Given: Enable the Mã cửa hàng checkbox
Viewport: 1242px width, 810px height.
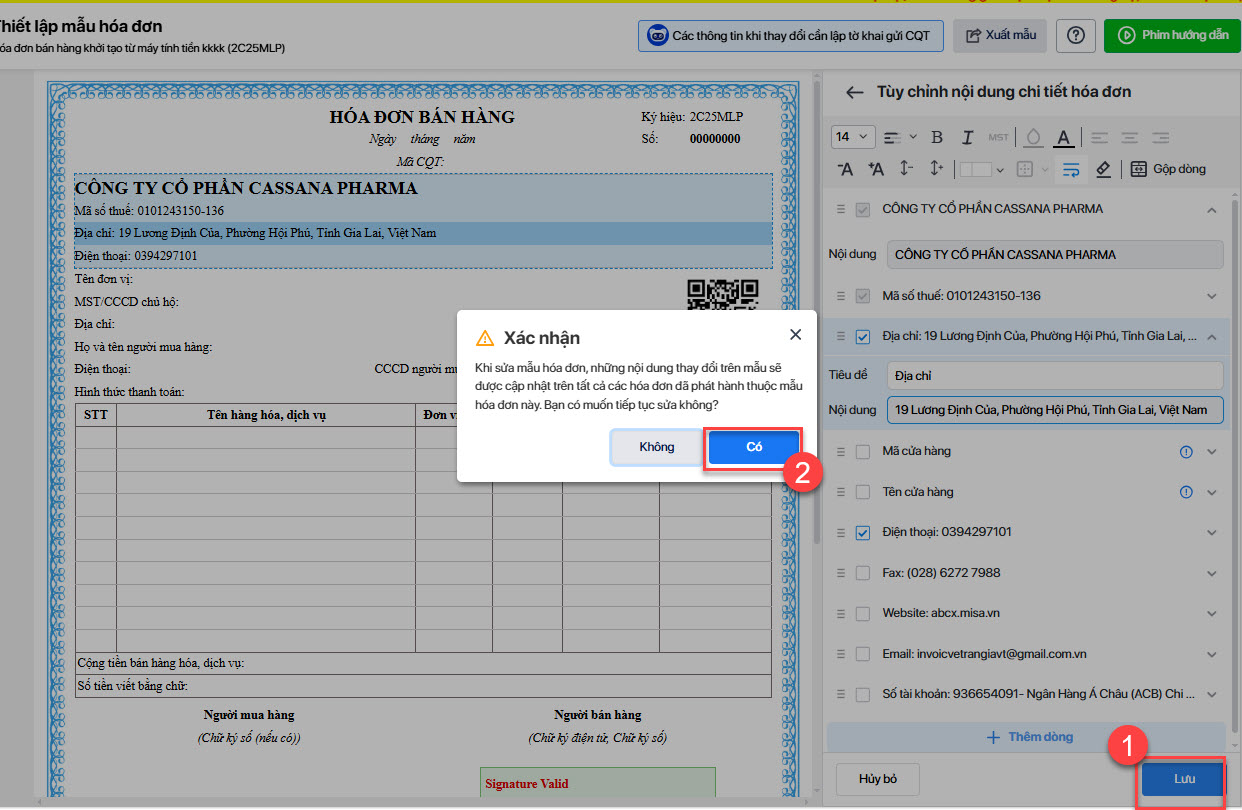Looking at the screenshot, I should coord(863,451).
